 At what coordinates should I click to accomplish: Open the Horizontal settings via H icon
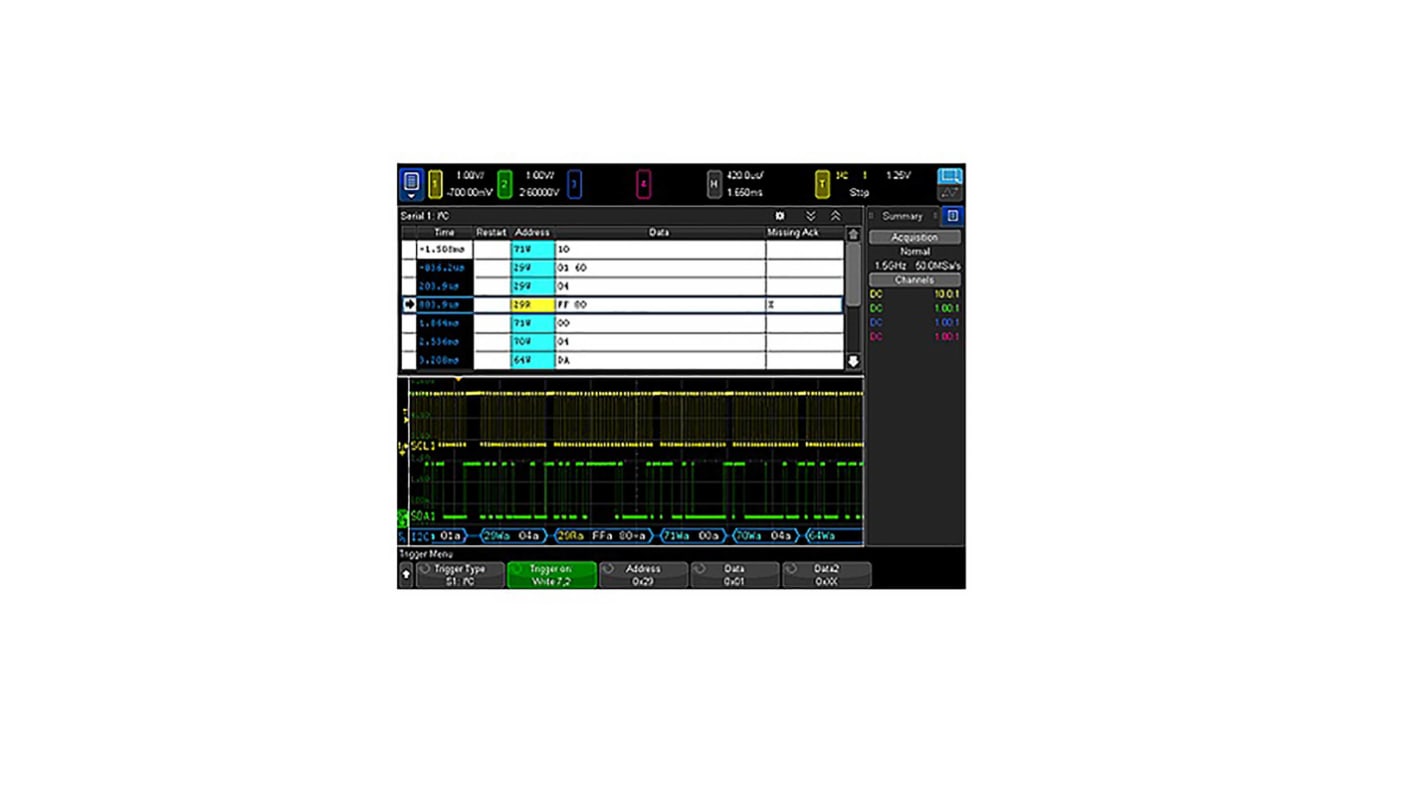[x=714, y=183]
